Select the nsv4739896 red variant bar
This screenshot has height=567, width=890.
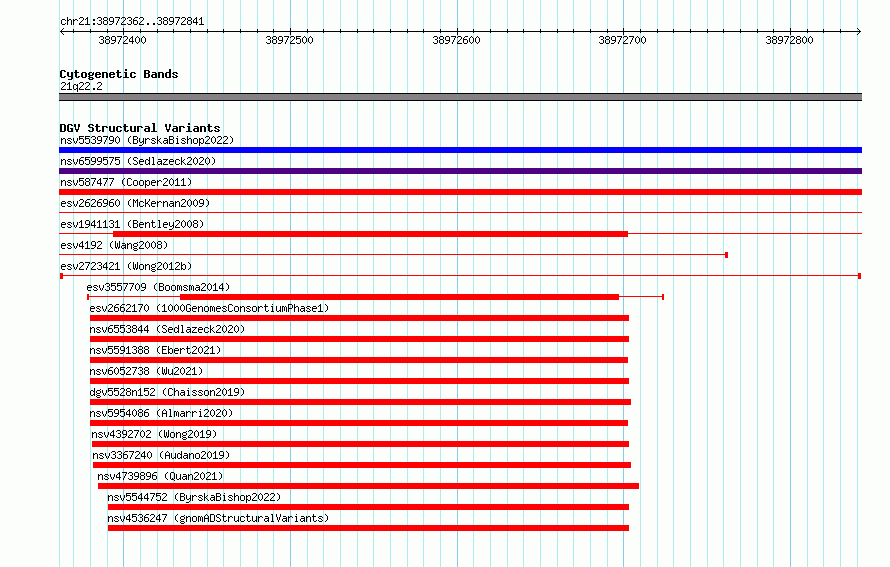click(x=368, y=486)
